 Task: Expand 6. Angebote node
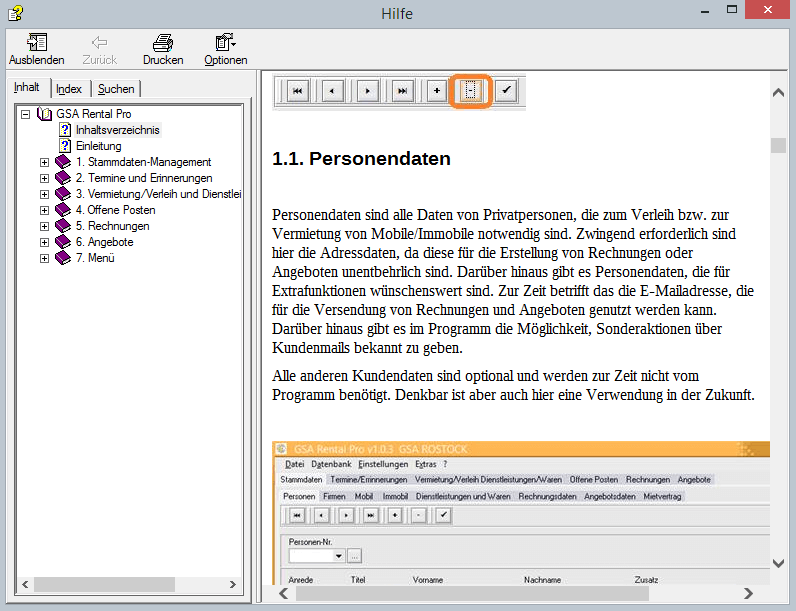[44, 242]
